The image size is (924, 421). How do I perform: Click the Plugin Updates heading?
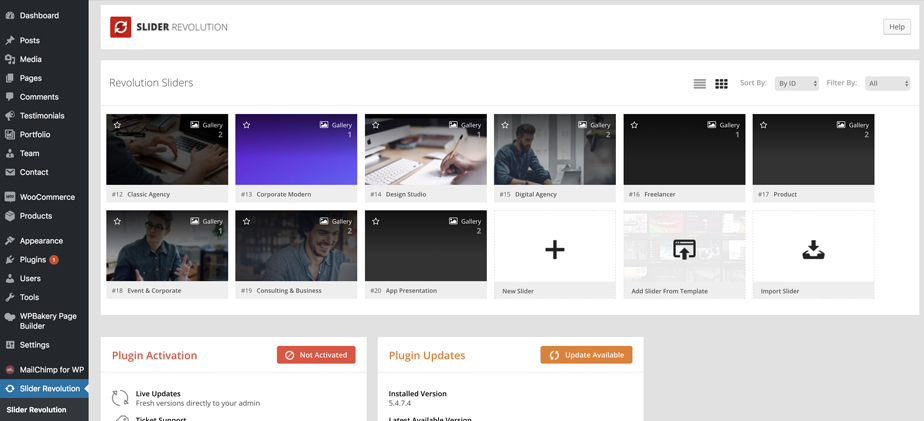(x=427, y=356)
